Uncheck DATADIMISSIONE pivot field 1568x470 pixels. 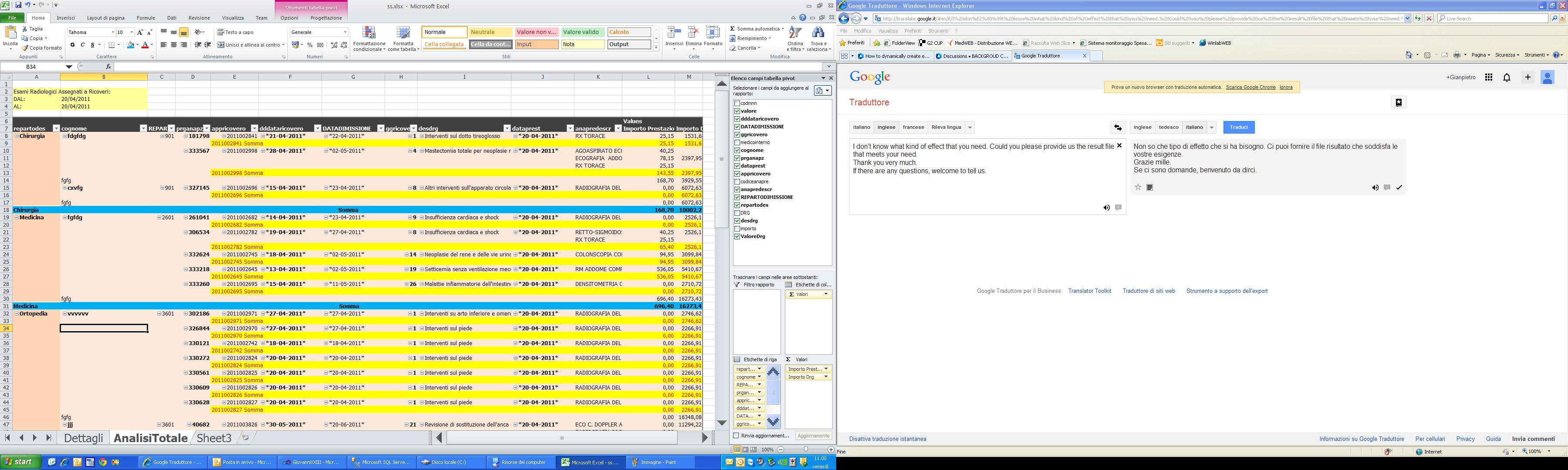(x=737, y=127)
